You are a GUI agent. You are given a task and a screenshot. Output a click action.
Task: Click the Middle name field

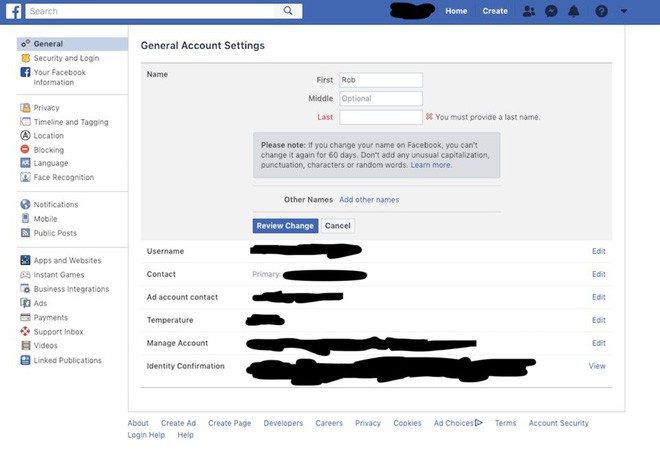click(x=381, y=99)
